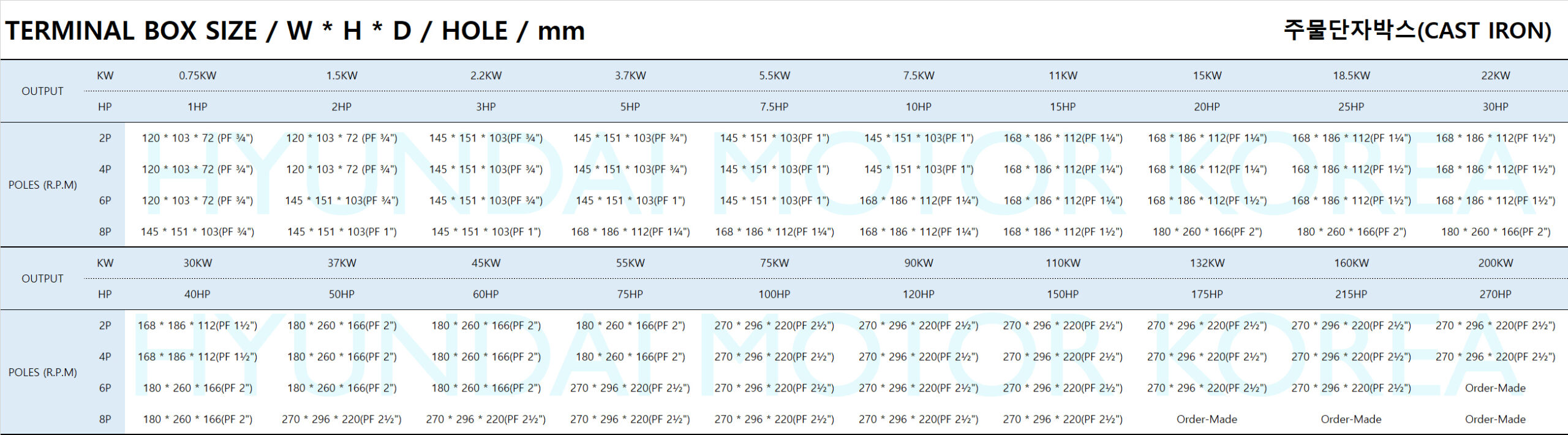Viewport: 1568px width, 435px height.
Task: Click the 8P cell under 0.75KW
Action: tap(197, 232)
